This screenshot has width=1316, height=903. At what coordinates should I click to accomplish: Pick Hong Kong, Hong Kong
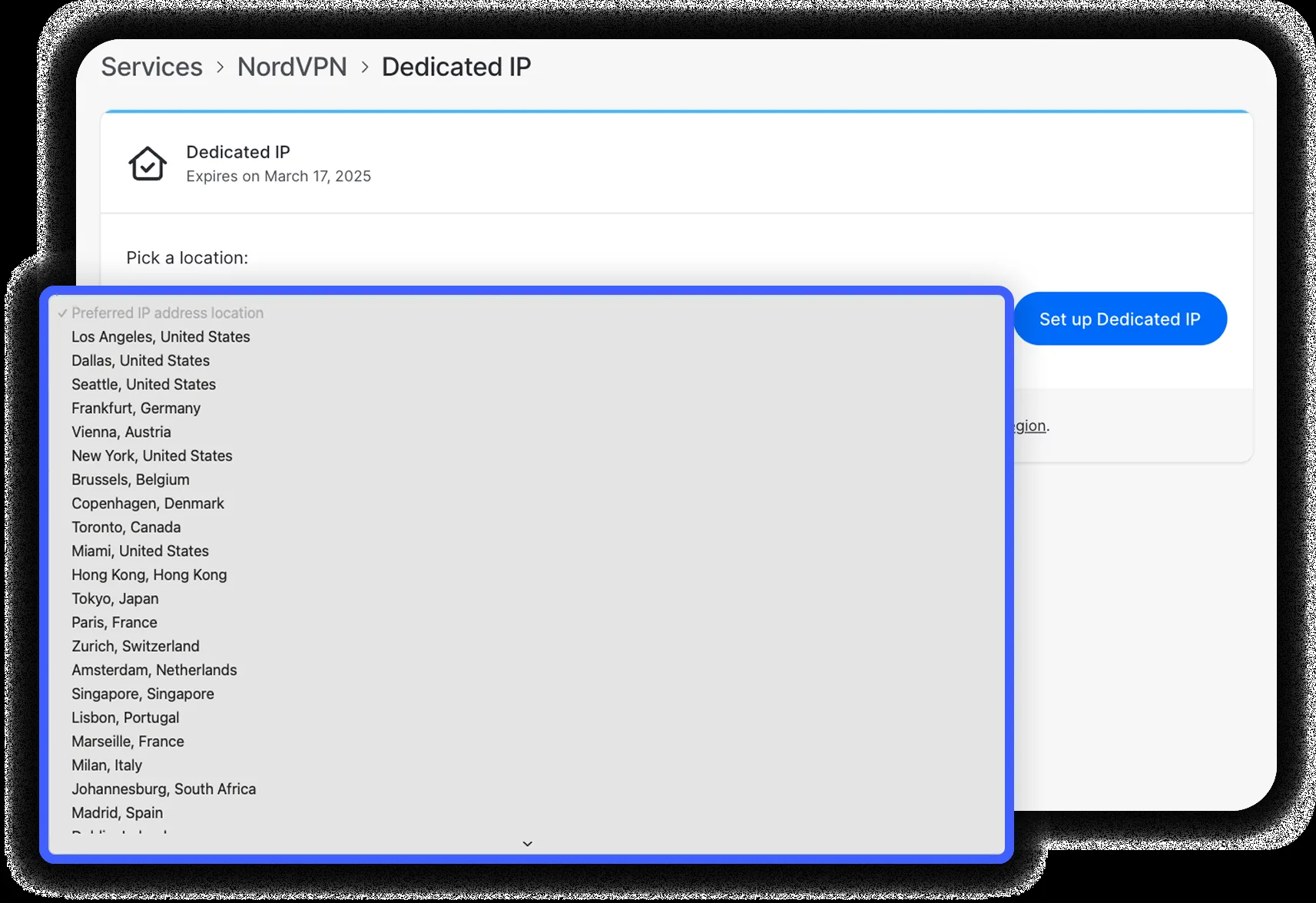coord(527,574)
